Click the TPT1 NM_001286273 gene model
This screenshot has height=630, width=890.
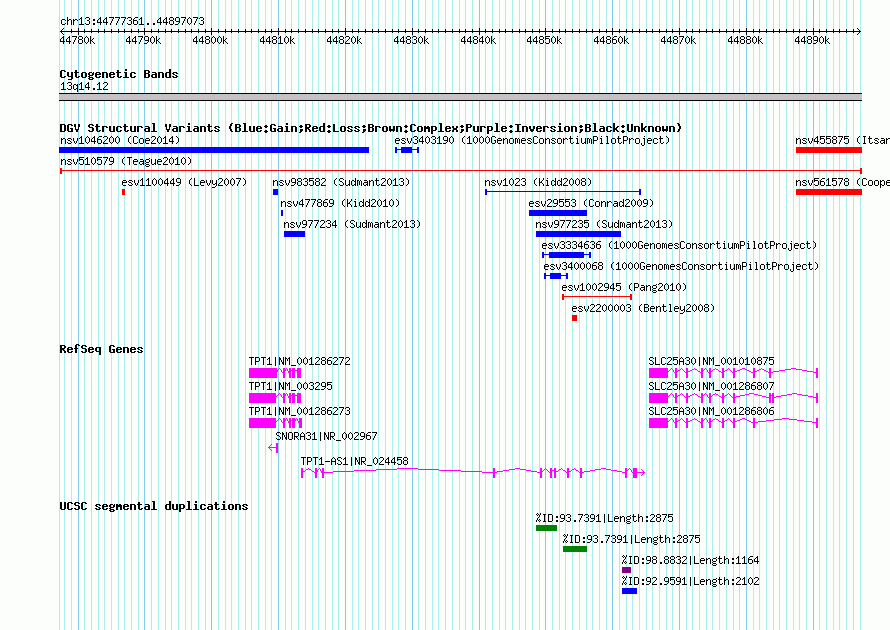tap(275, 423)
